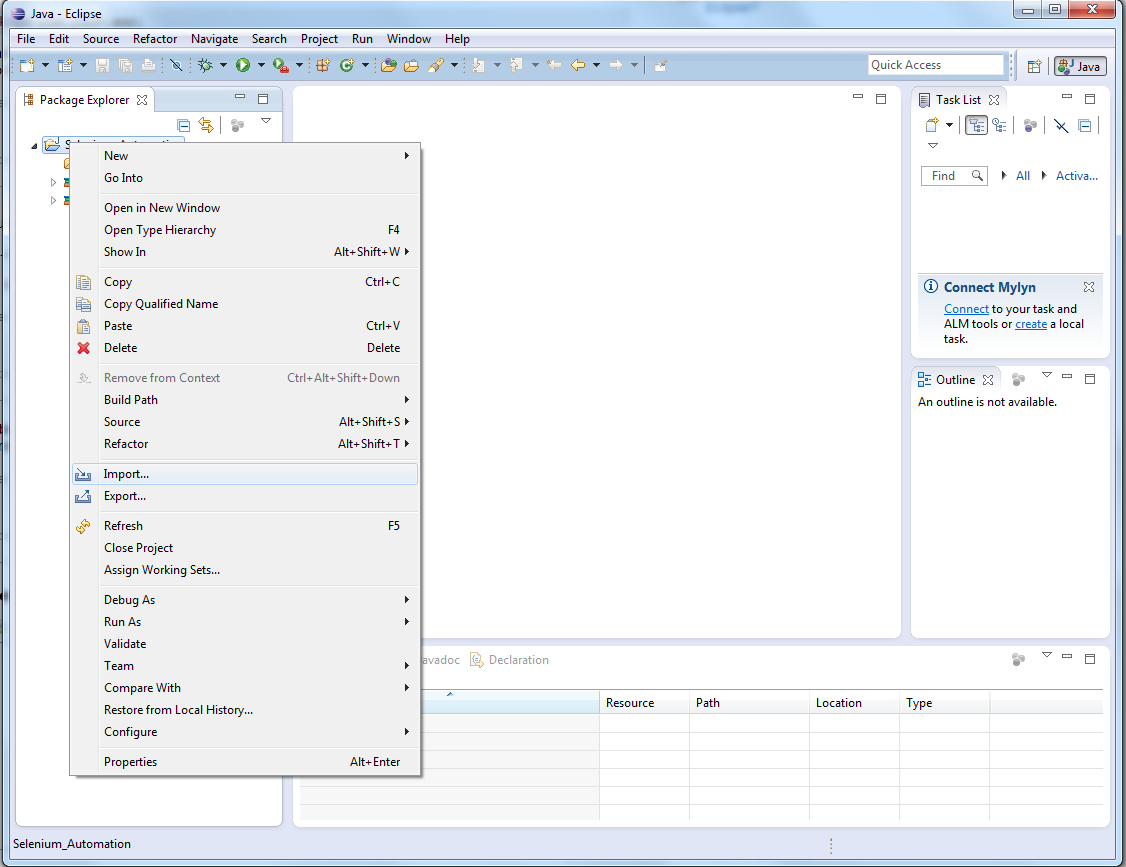This screenshot has height=867, width=1126.
Task: Open the Window menu
Action: [409, 39]
